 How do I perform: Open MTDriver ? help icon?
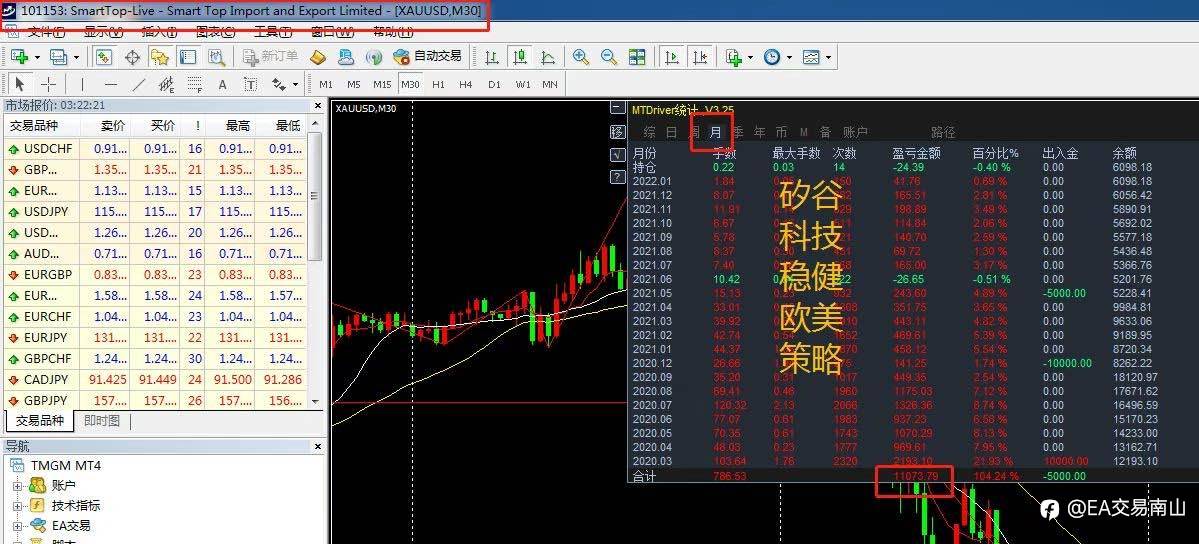pos(618,178)
